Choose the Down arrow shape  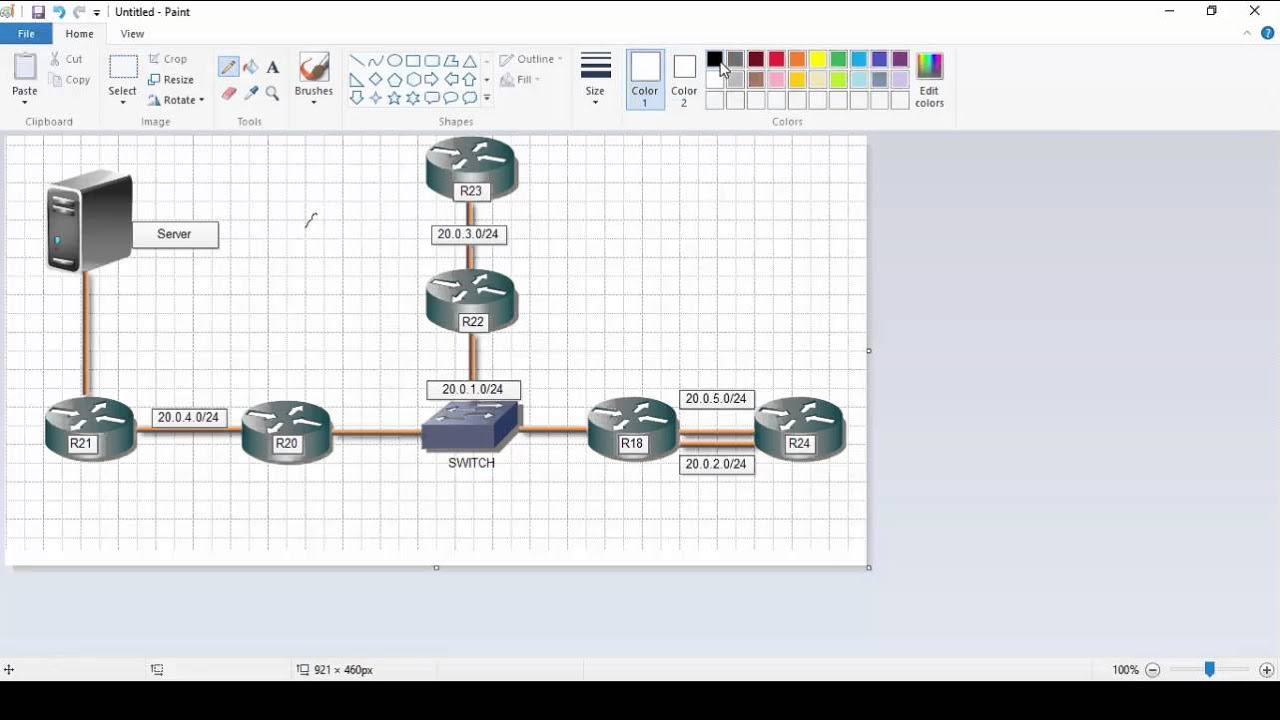click(356, 98)
